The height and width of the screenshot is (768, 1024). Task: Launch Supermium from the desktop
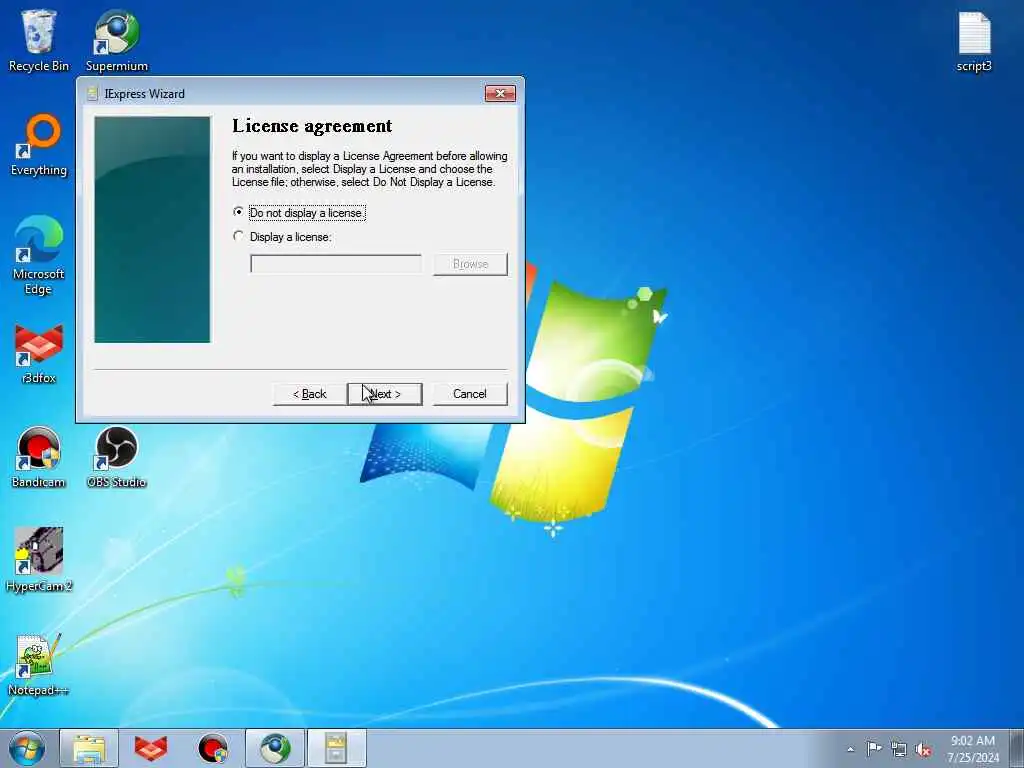(x=117, y=40)
